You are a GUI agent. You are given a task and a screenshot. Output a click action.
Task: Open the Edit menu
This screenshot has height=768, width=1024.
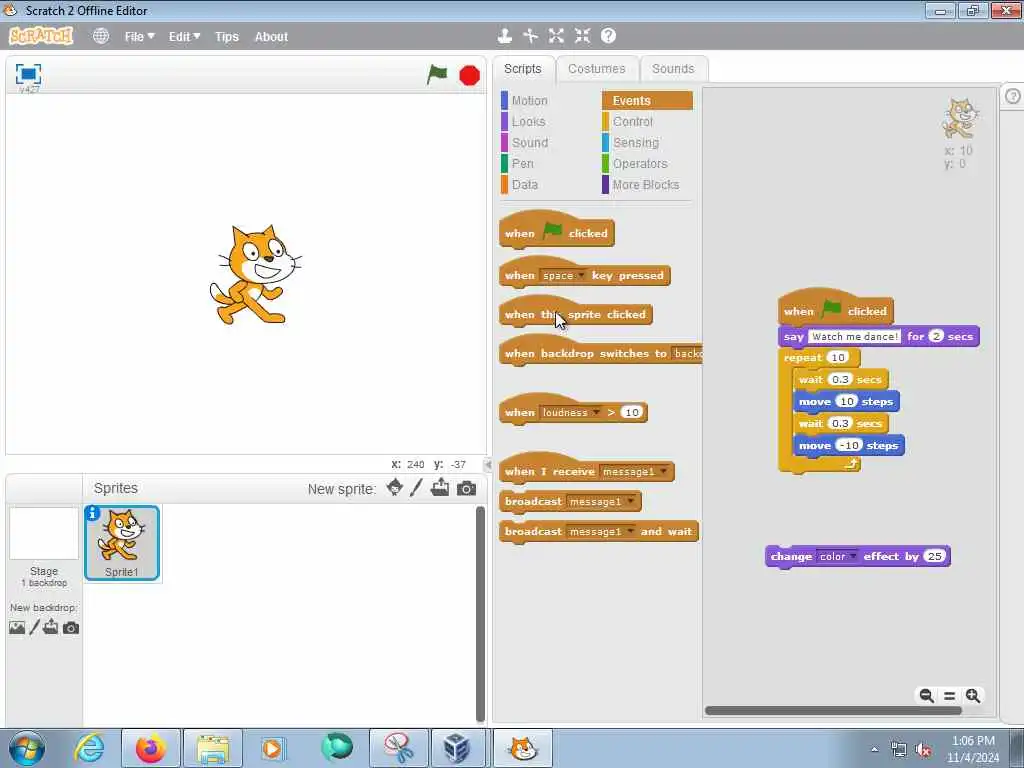pyautogui.click(x=184, y=37)
